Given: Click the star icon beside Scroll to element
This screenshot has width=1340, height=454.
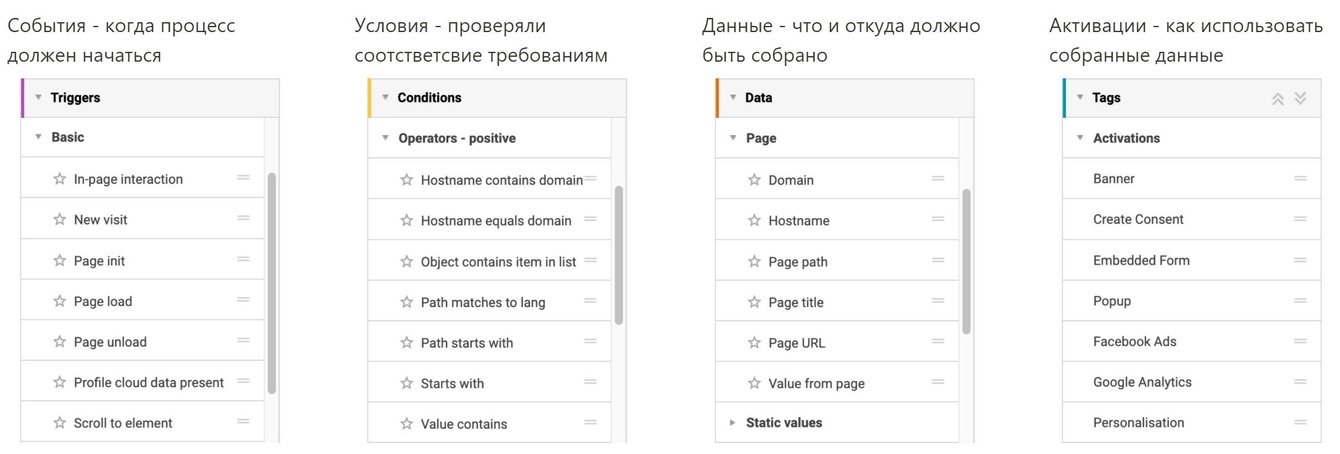Looking at the screenshot, I should [x=60, y=423].
